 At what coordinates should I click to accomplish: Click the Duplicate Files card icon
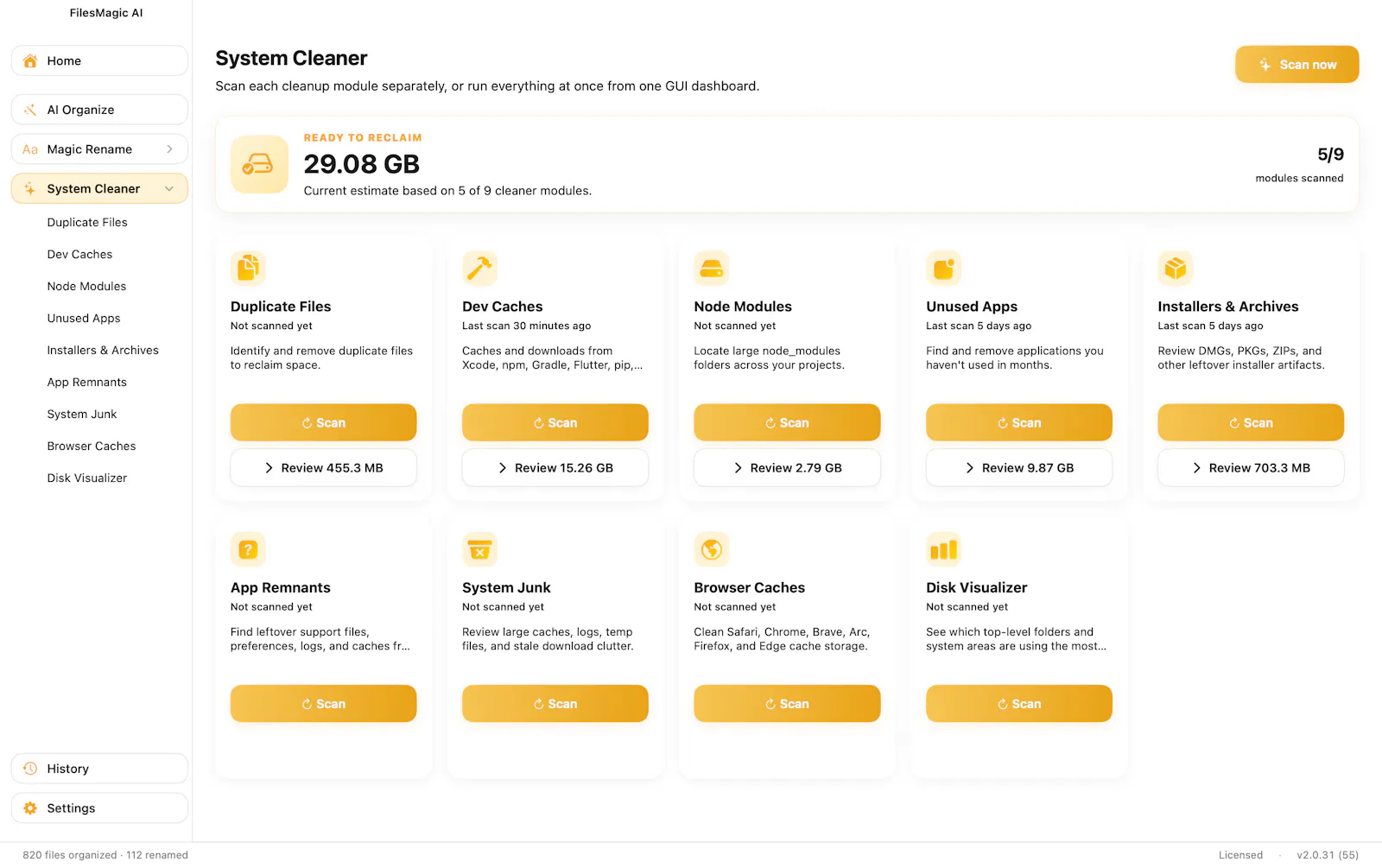pyautogui.click(x=248, y=269)
